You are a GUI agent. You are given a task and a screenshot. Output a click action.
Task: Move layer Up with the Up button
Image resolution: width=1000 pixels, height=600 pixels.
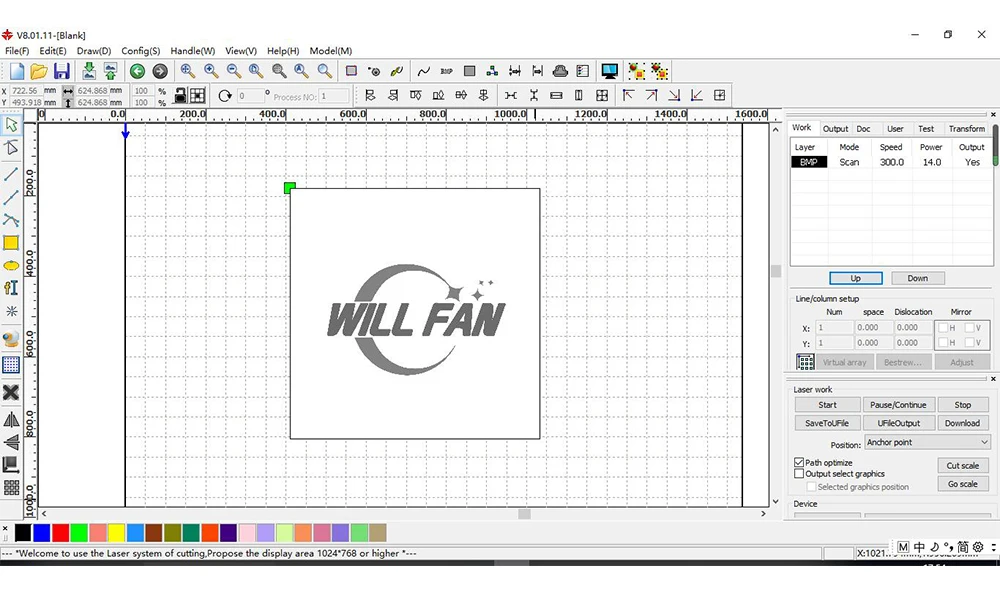855,278
